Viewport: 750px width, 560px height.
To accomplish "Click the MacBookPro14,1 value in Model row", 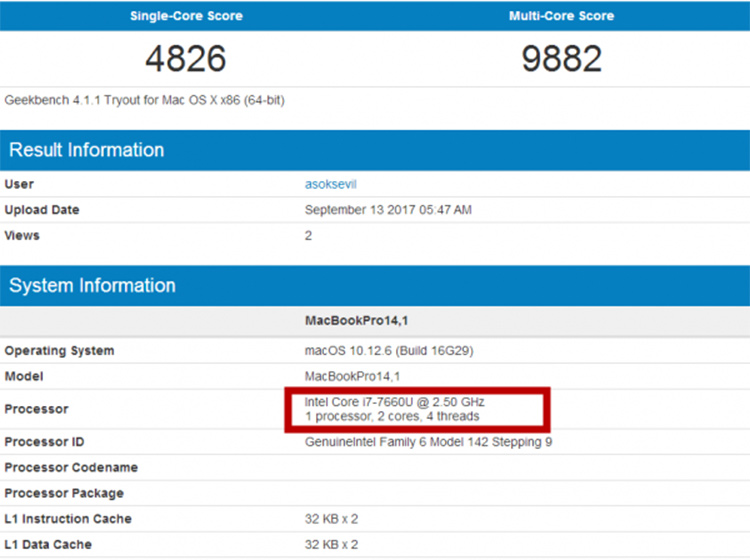I will 353,376.
